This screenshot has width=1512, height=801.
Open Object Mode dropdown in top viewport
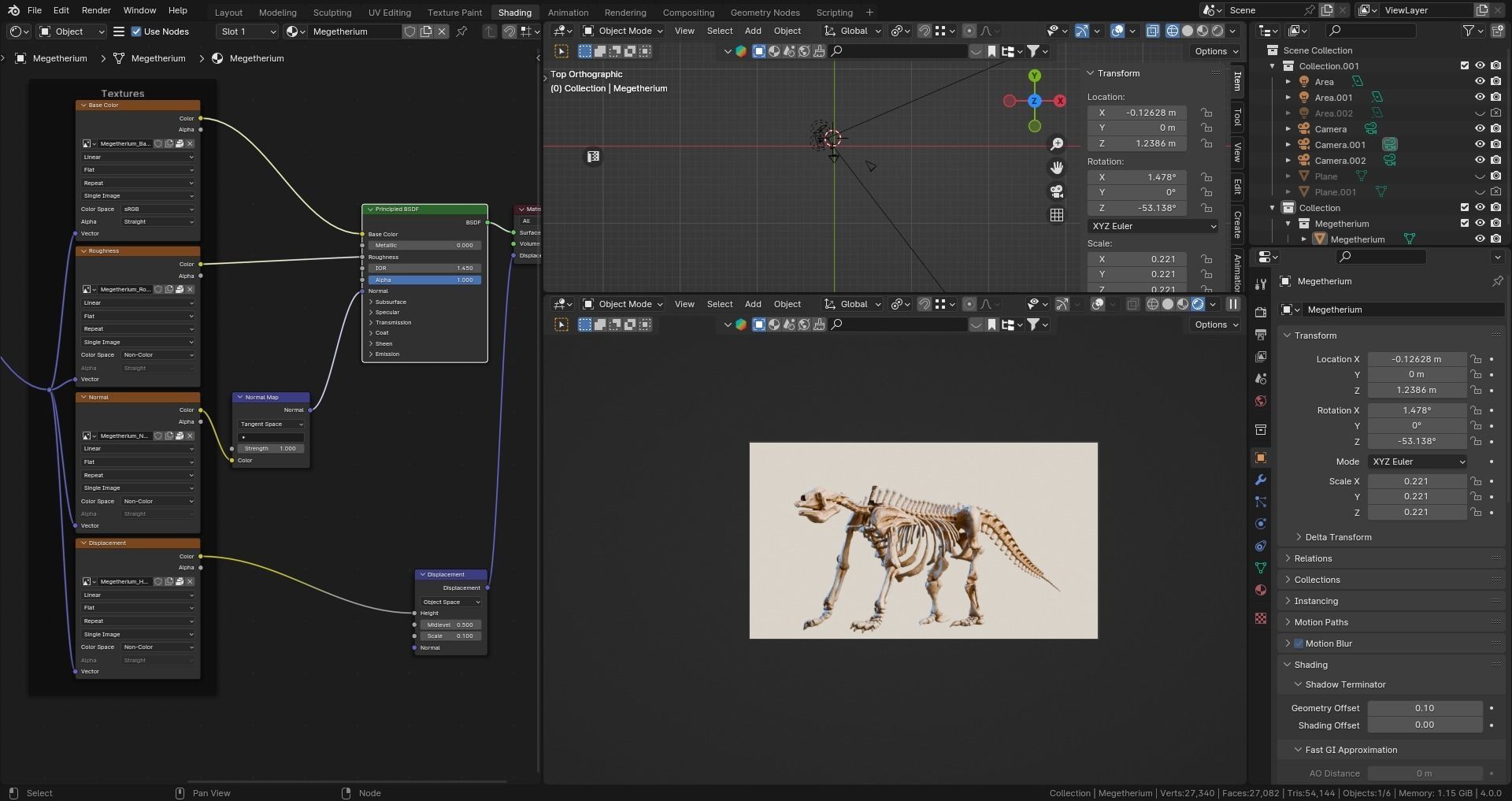pos(623,31)
